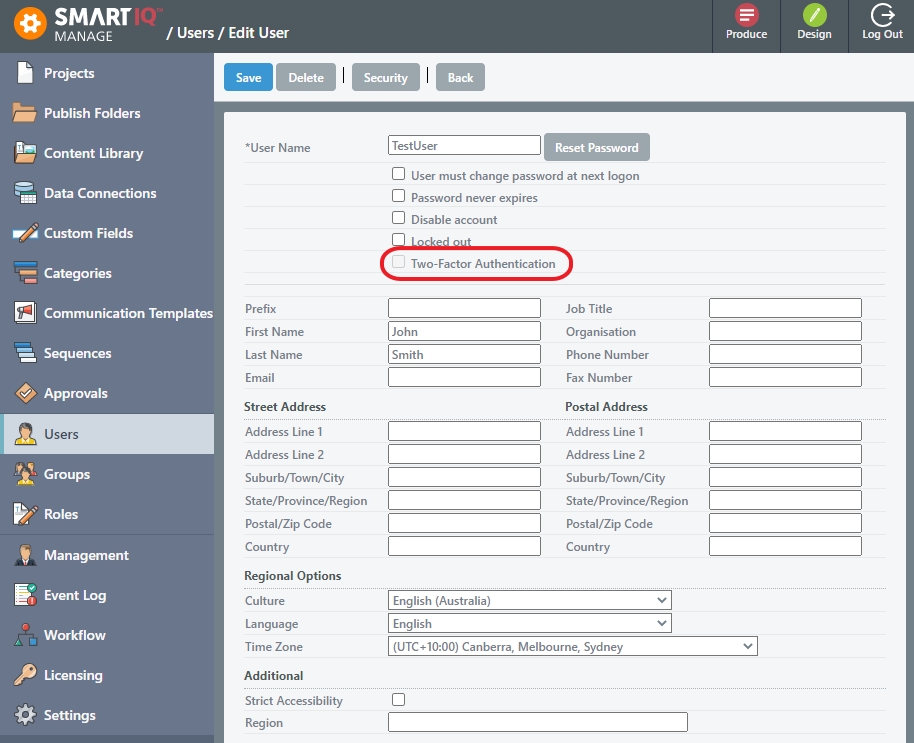Enable User must change password at next logon
The image size is (914, 743).
[398, 174]
